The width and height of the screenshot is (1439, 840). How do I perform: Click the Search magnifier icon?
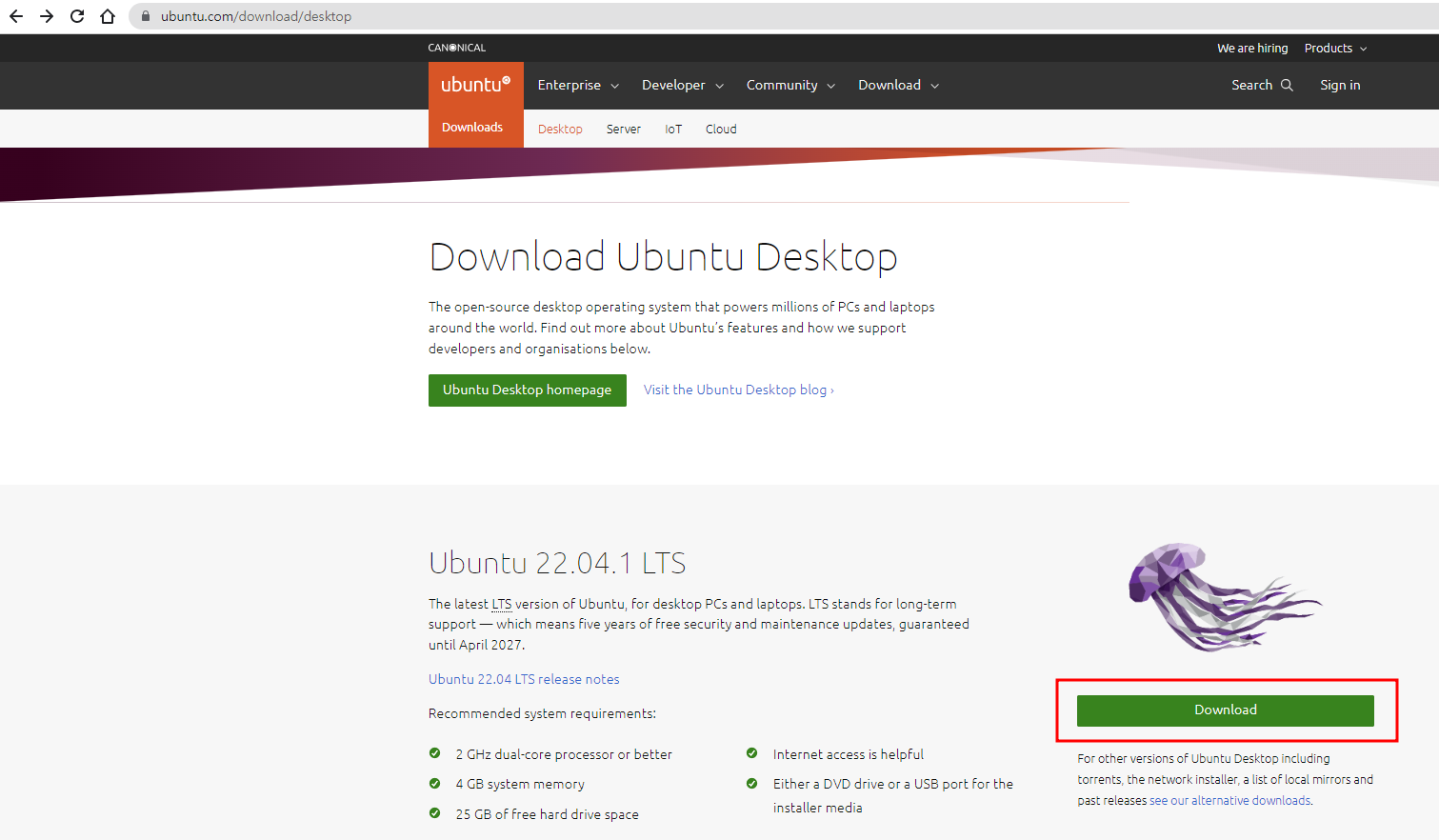coord(1287,85)
